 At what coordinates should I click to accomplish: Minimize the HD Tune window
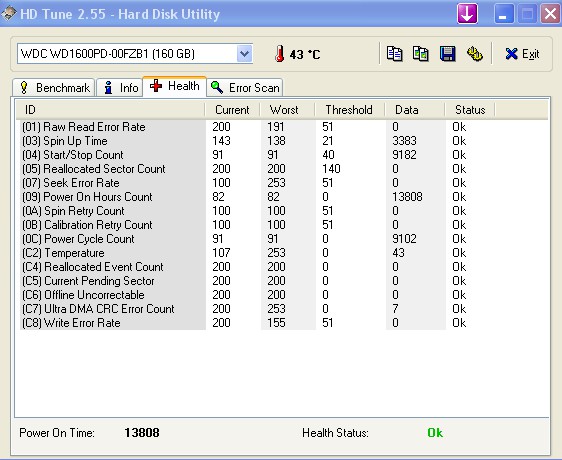[504, 14]
